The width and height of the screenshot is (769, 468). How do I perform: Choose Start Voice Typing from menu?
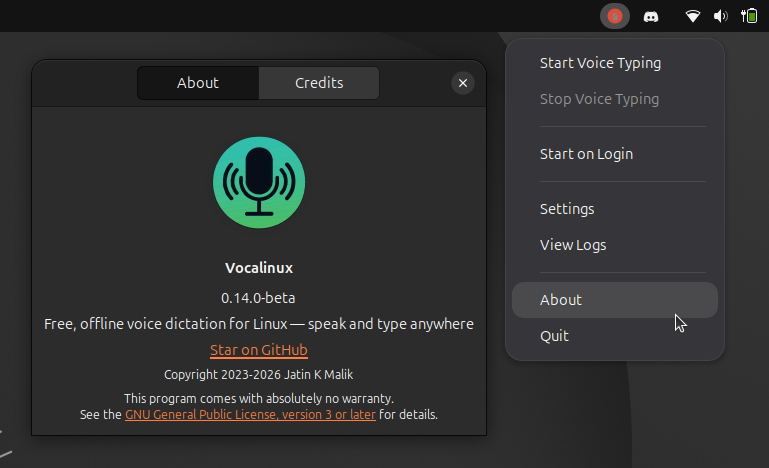pos(615,63)
